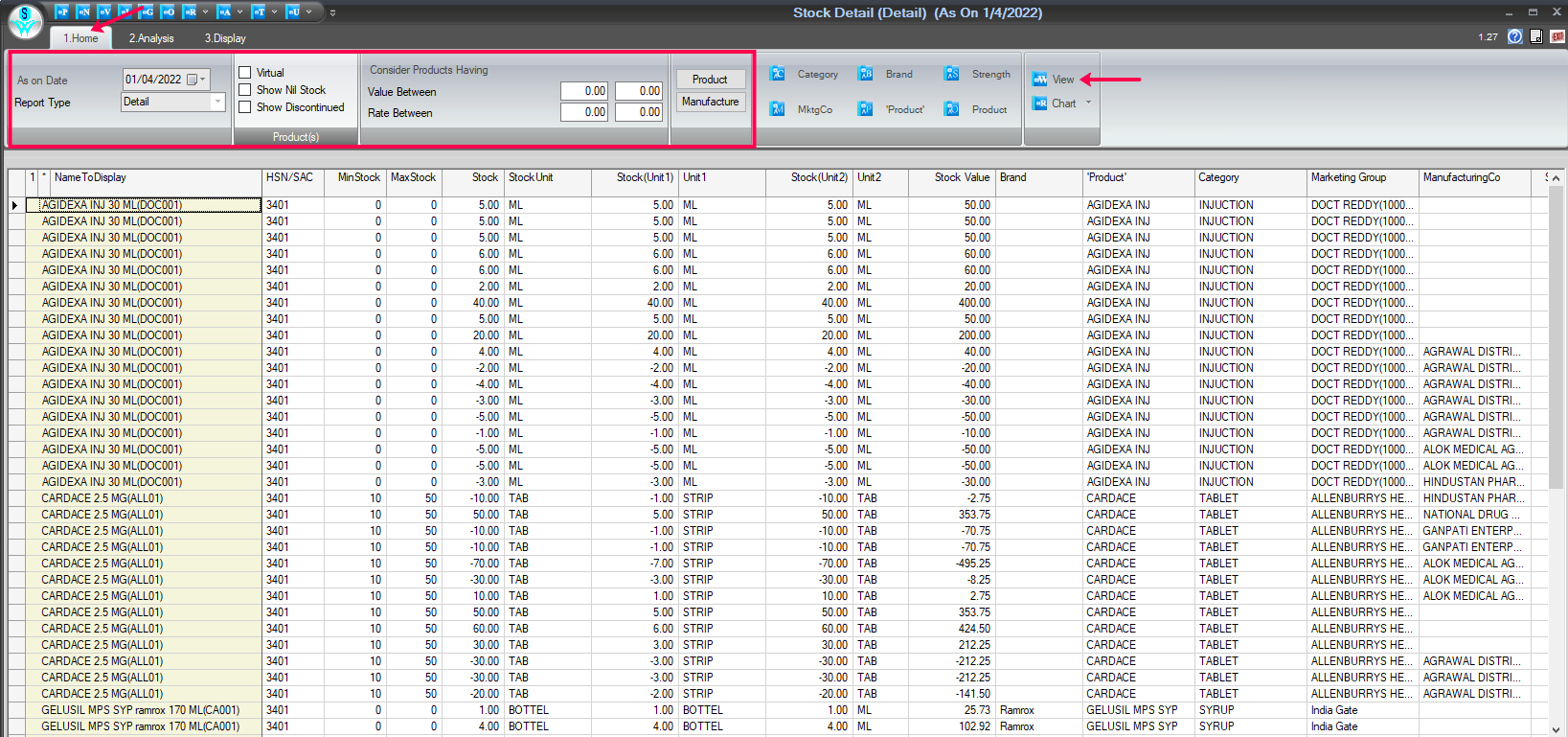Viewport: 1568px width, 737px height.
Task: Switch to the 3.Display tab
Action: (225, 38)
